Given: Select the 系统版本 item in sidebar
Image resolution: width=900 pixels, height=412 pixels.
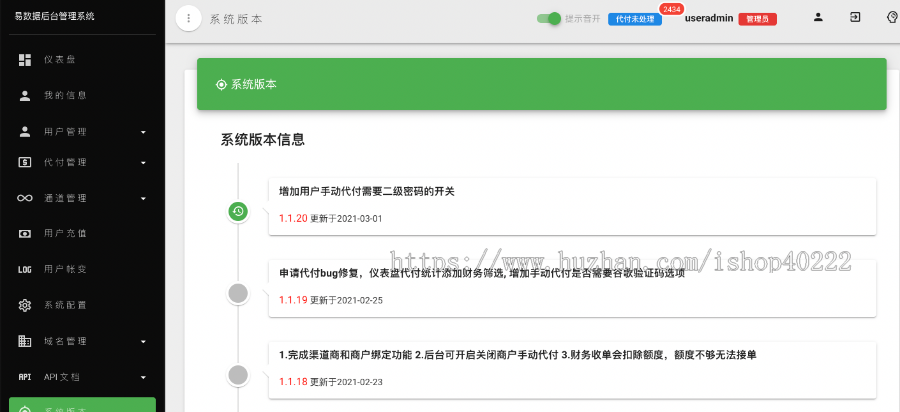Looking at the screenshot, I should coord(80,406).
